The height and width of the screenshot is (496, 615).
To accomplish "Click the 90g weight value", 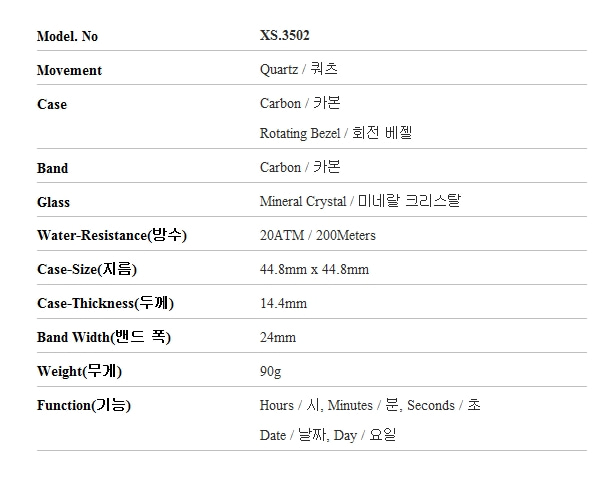I will (x=270, y=372).
